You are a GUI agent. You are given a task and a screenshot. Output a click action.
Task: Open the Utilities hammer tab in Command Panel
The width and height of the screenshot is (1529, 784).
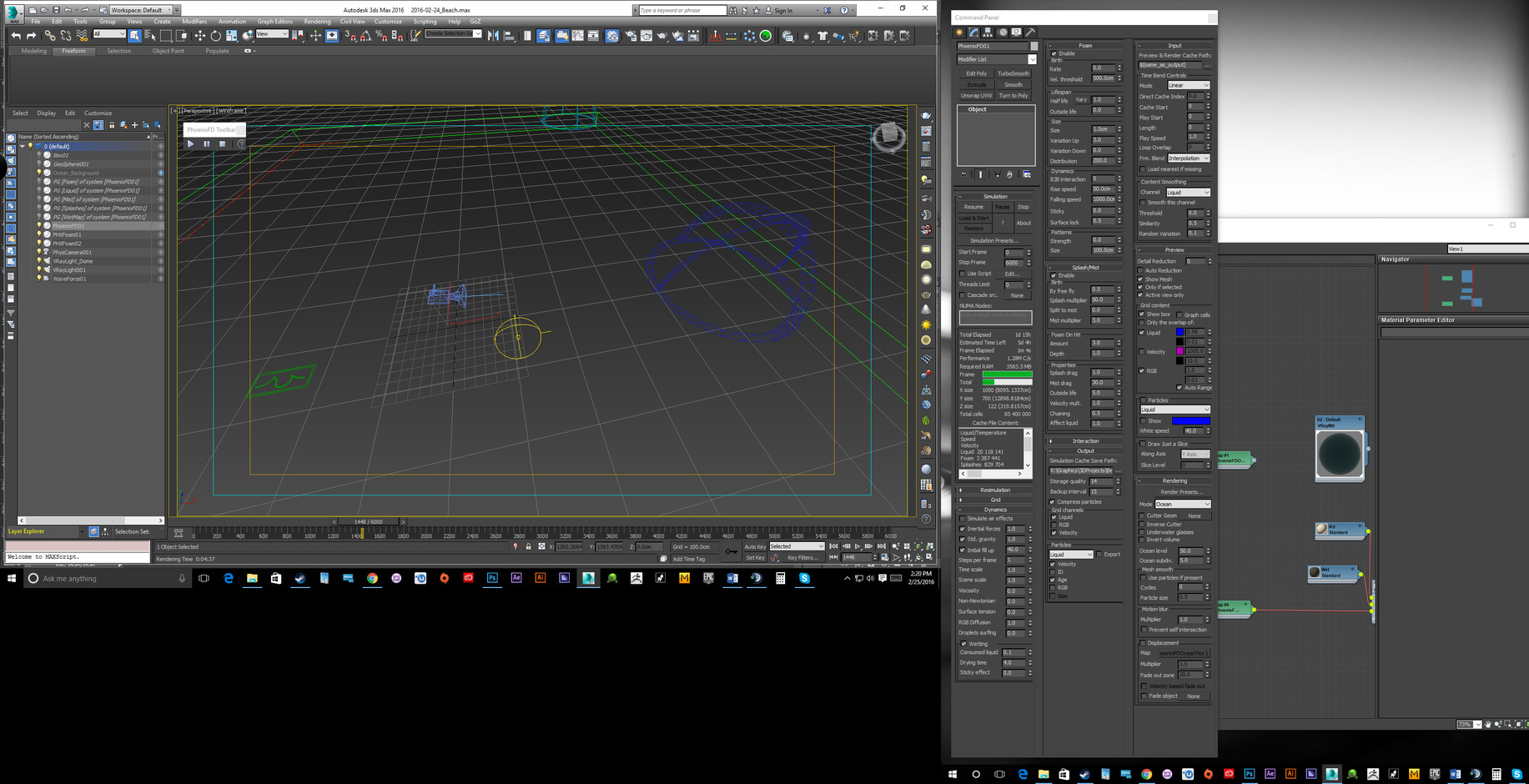[1030, 33]
